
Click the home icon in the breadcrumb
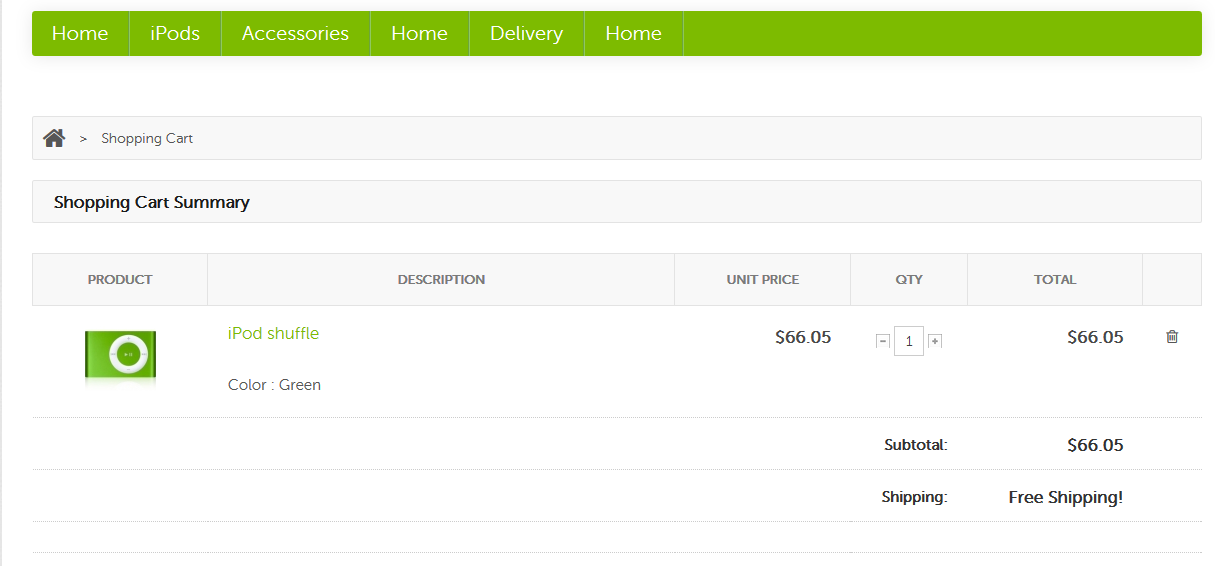(54, 138)
